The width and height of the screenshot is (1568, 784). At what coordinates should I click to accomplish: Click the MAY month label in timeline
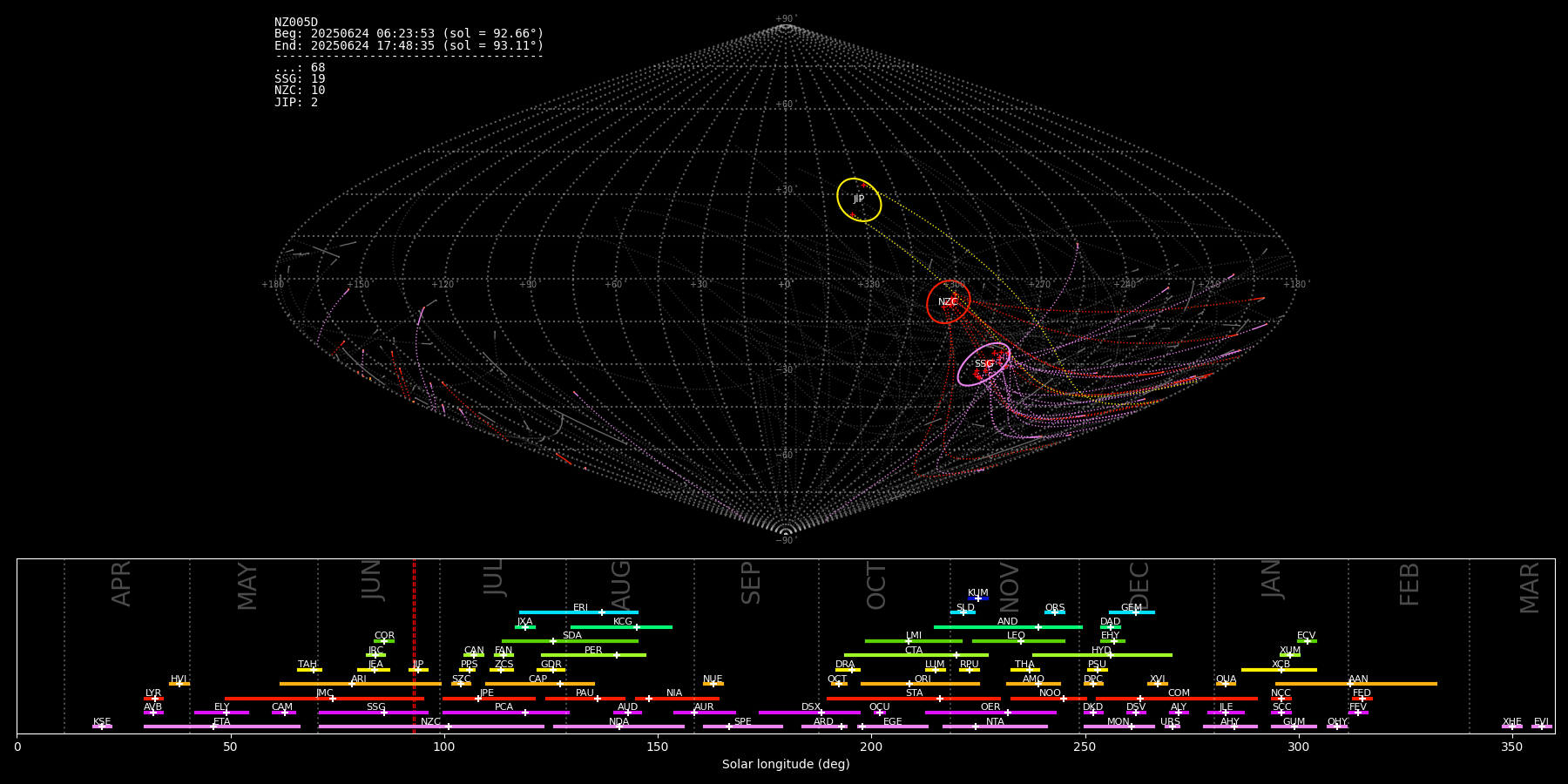tap(247, 586)
